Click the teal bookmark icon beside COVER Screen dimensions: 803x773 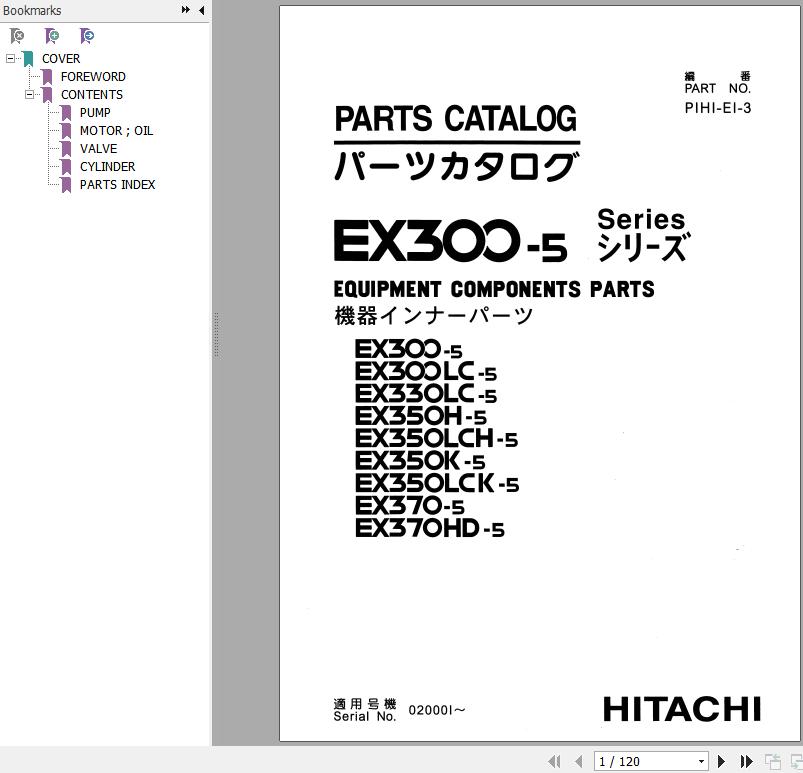(28, 59)
